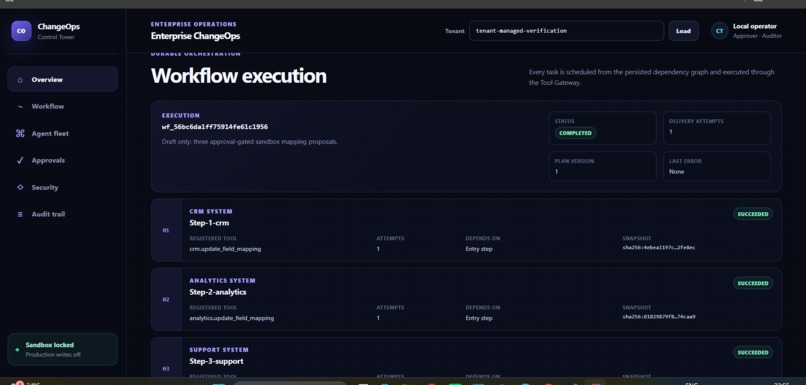This screenshot has height=385, width=806.
Task: Select the crm.update_field_mapping tool name
Action: click(225, 249)
